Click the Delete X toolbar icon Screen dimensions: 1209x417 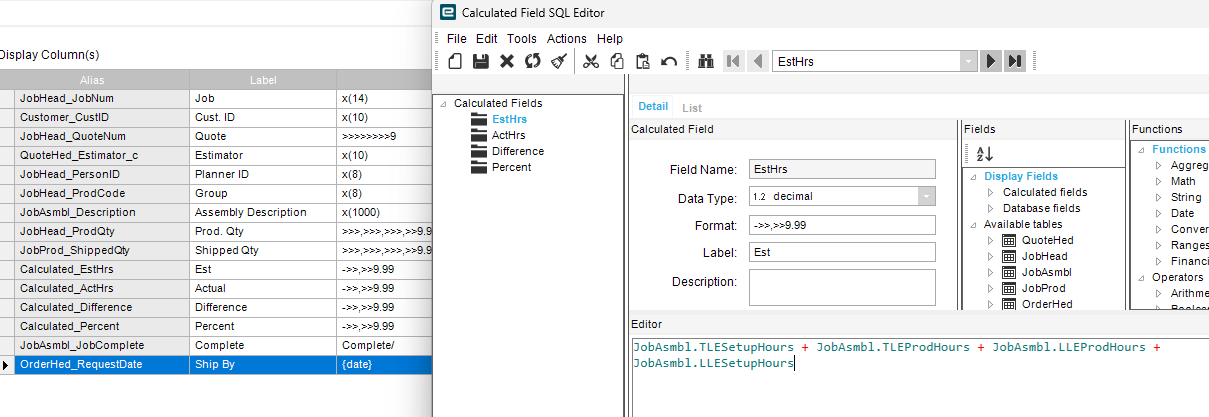[507, 61]
